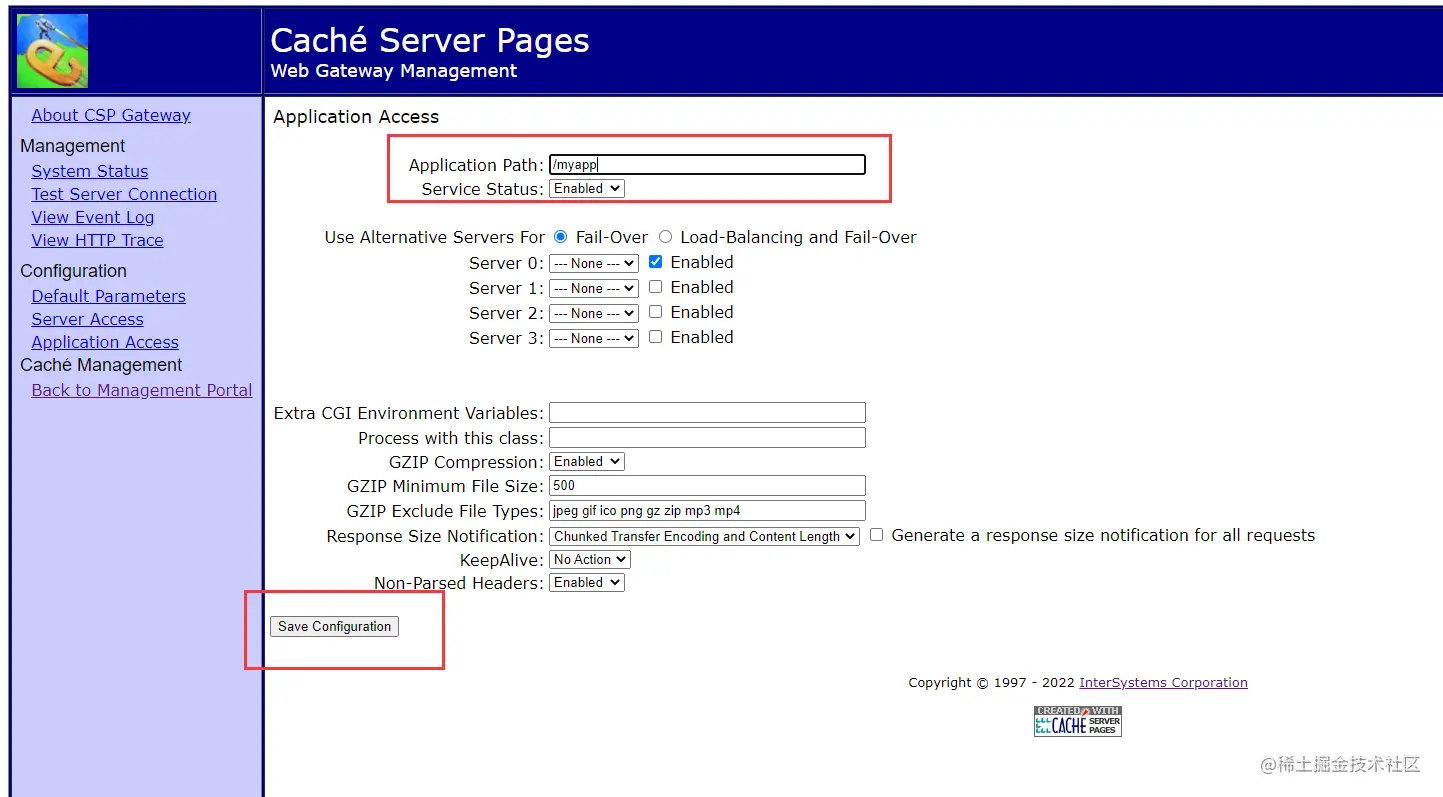This screenshot has width=1443, height=797.
Task: Click the InterSystems Corporation link
Action: [1163, 683]
